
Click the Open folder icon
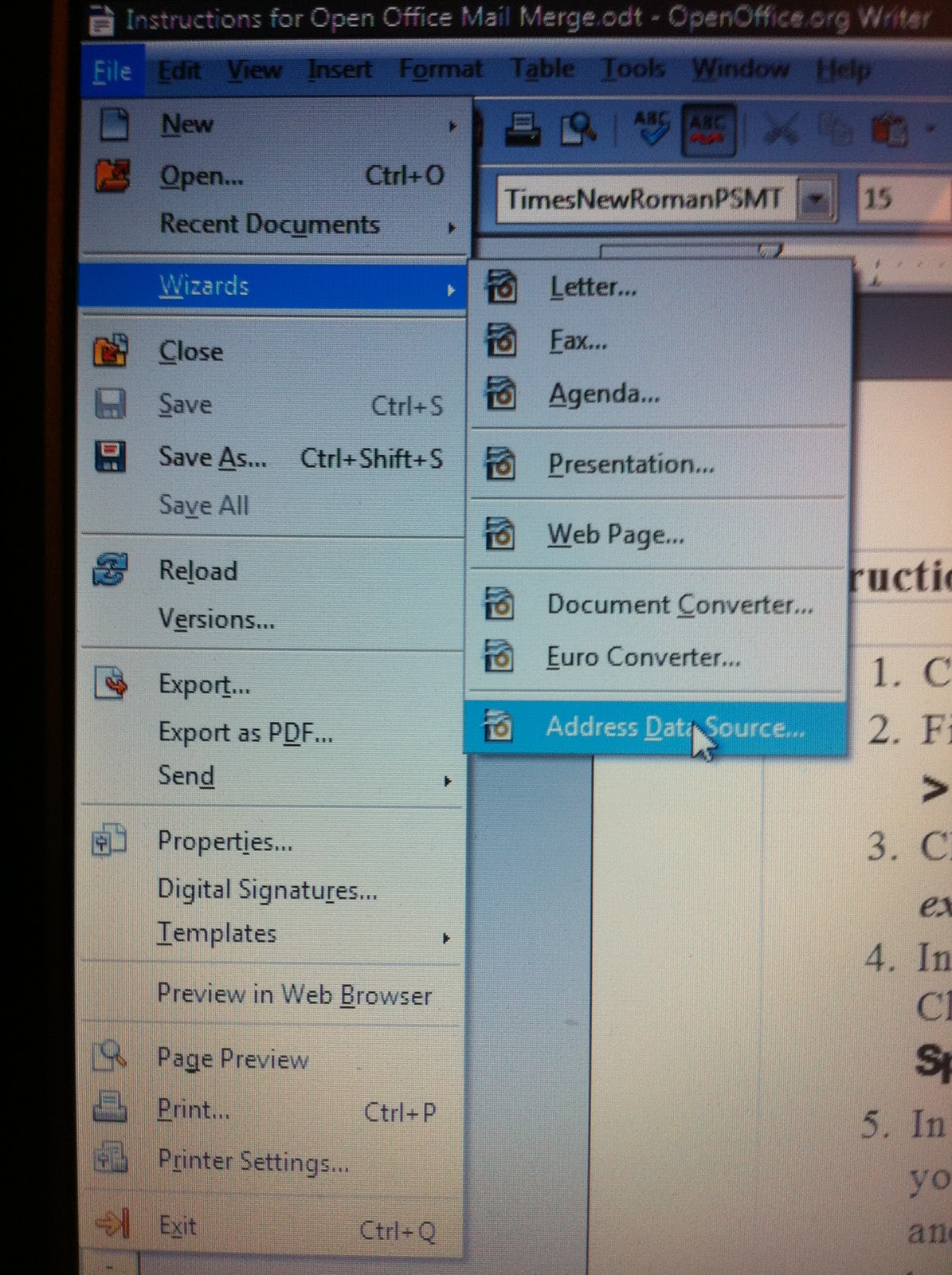[x=113, y=175]
